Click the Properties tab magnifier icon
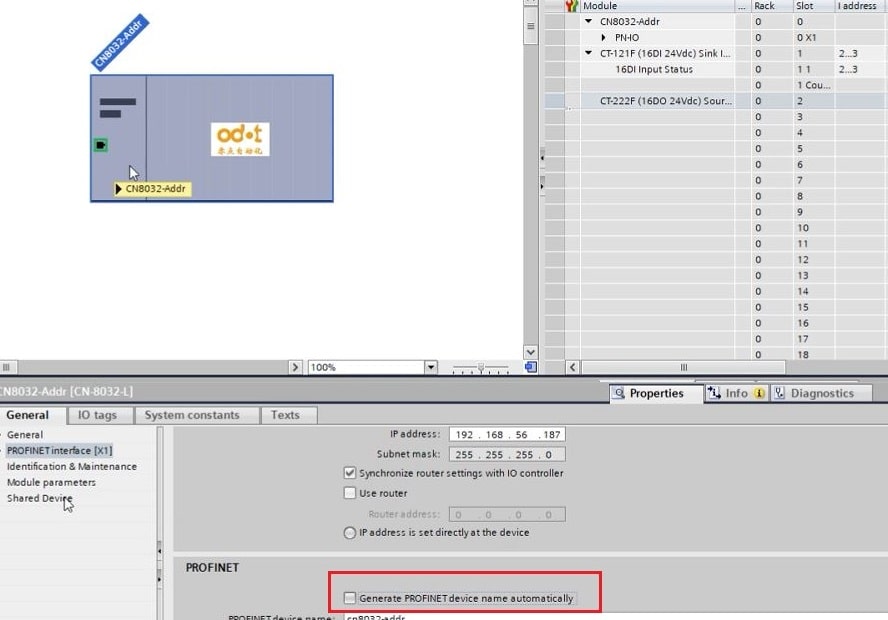Screen dimensions: 888x620 click(x=619, y=393)
